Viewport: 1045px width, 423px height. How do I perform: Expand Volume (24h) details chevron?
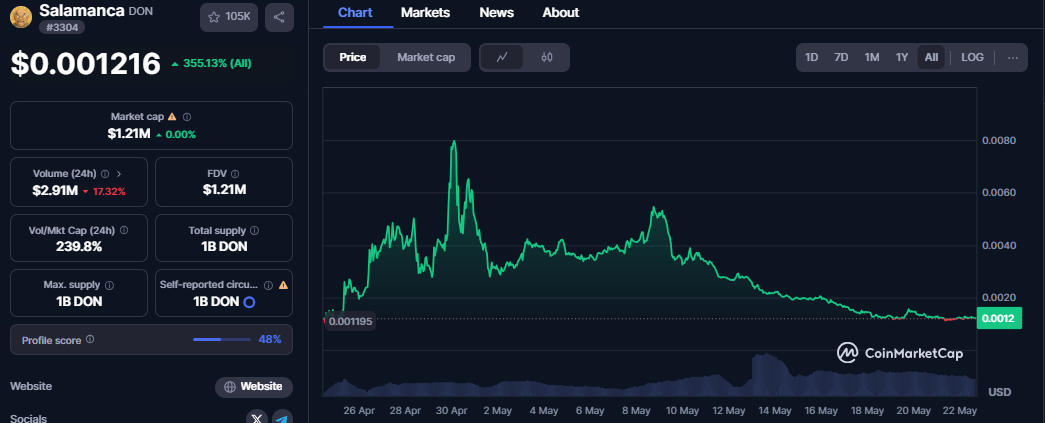click(119, 173)
